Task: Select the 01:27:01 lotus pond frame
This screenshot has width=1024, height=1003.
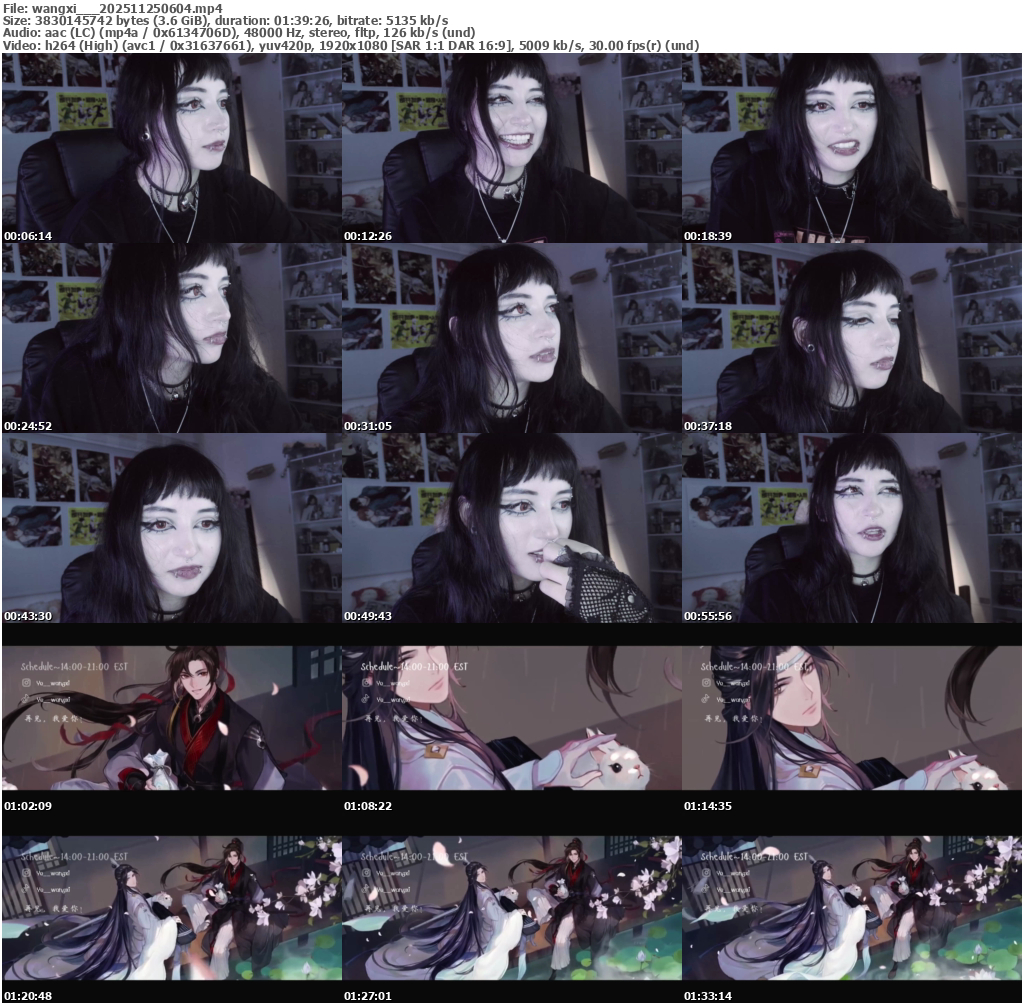Action: tap(512, 908)
